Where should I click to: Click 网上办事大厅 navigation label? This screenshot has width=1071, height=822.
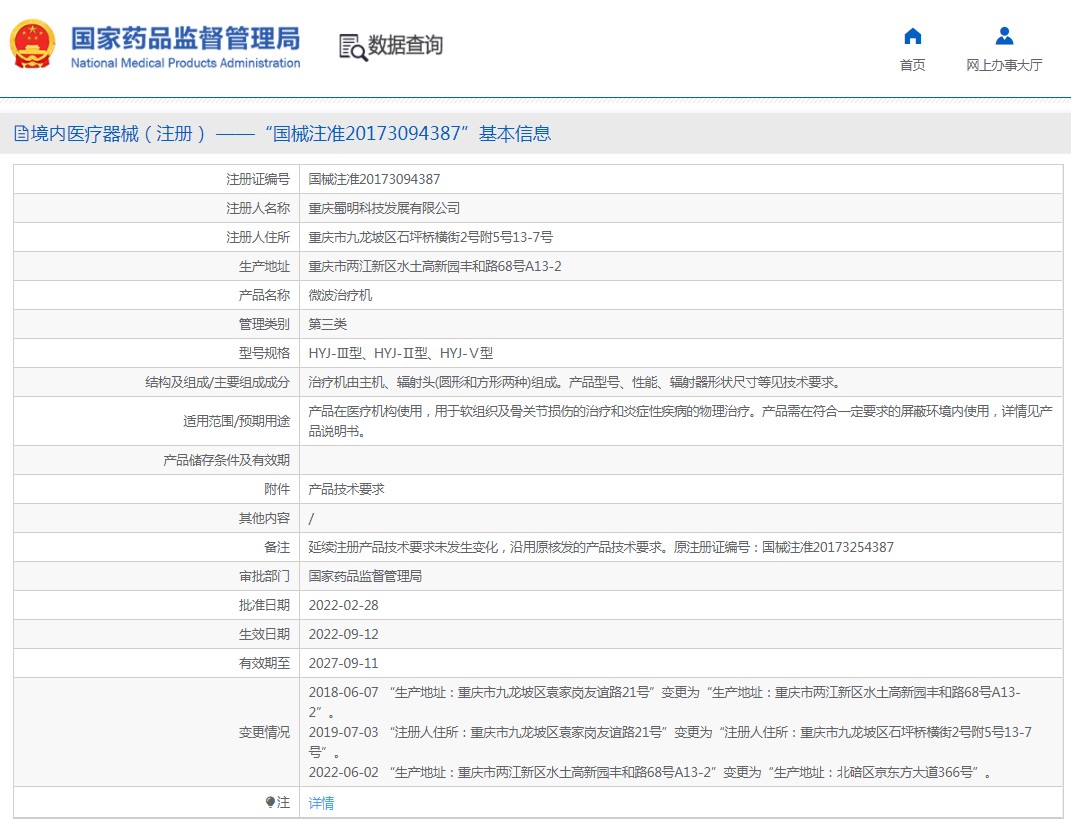1004,65
